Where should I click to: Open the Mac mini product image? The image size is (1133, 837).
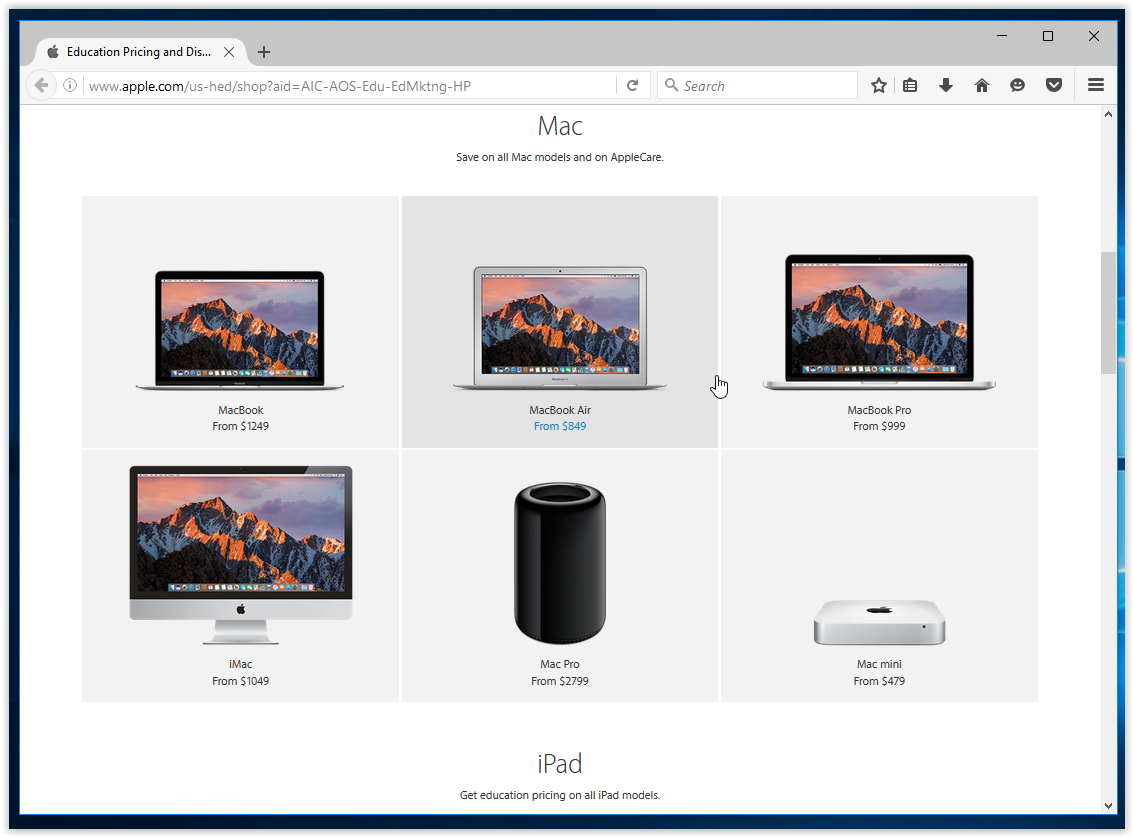click(x=879, y=622)
